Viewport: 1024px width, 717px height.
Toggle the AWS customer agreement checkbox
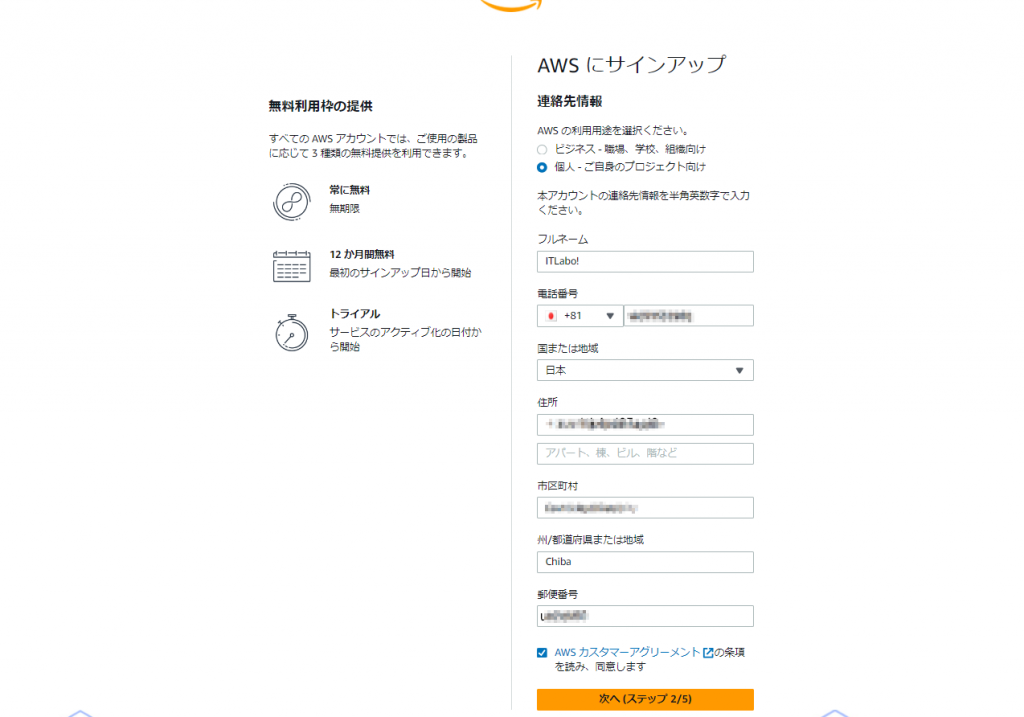pyautogui.click(x=542, y=652)
